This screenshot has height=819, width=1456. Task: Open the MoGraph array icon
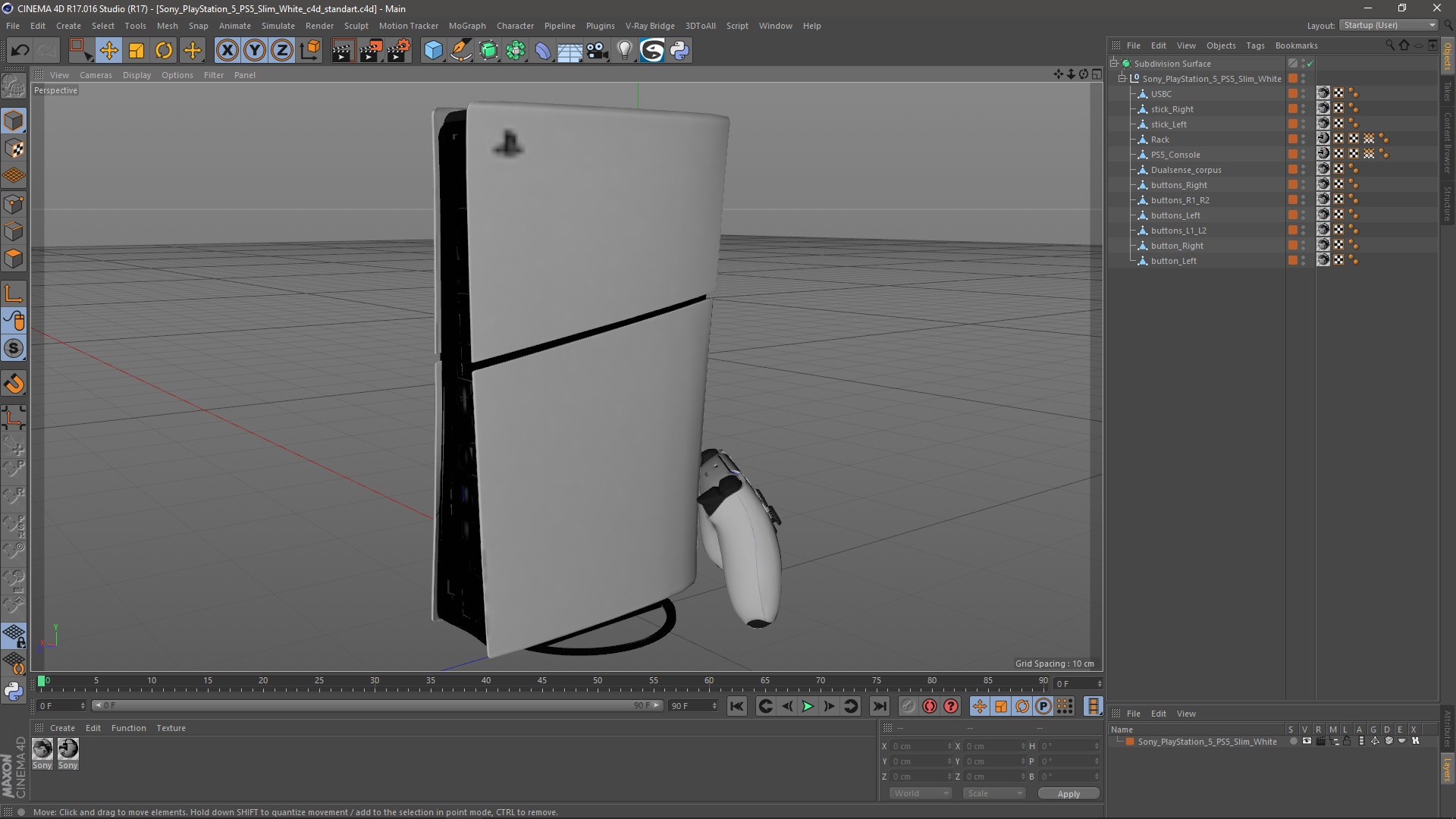coord(516,51)
